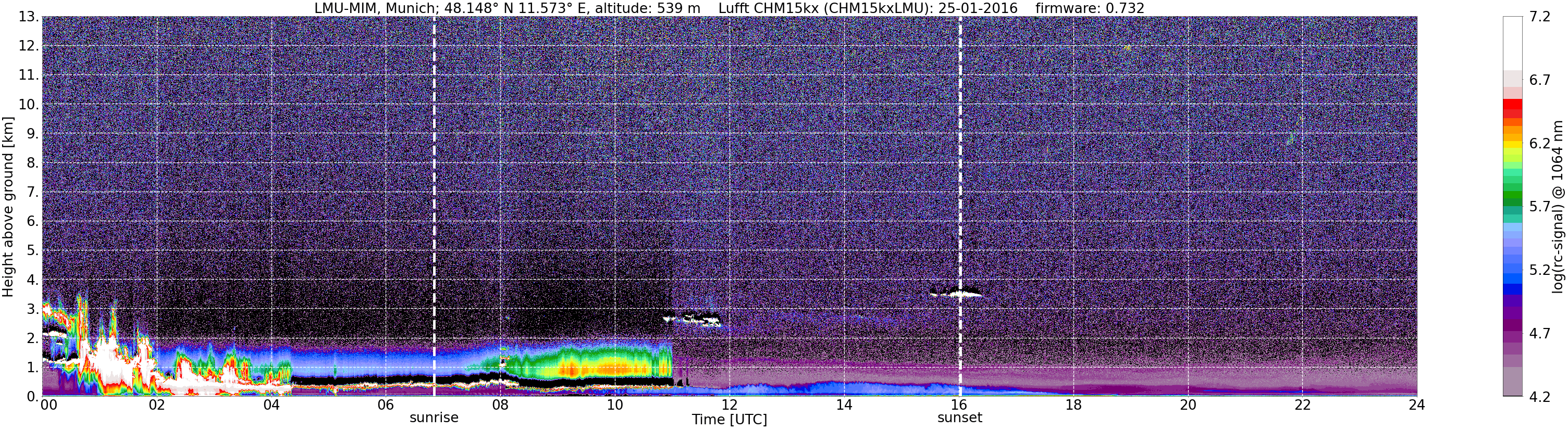
Task: Click the Time [UTC] axis title
Action: 729,419
